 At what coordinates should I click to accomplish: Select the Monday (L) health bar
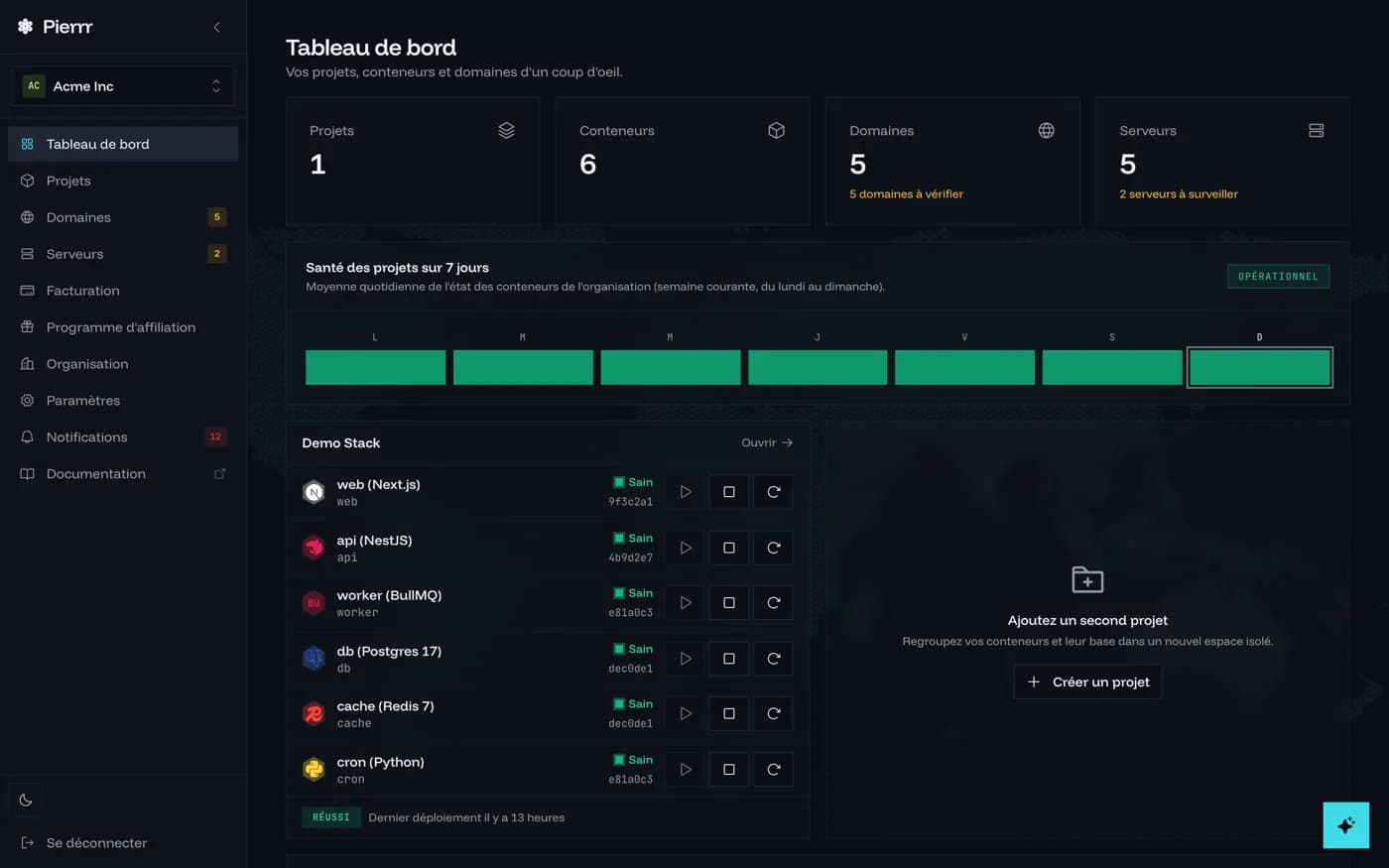click(375, 367)
